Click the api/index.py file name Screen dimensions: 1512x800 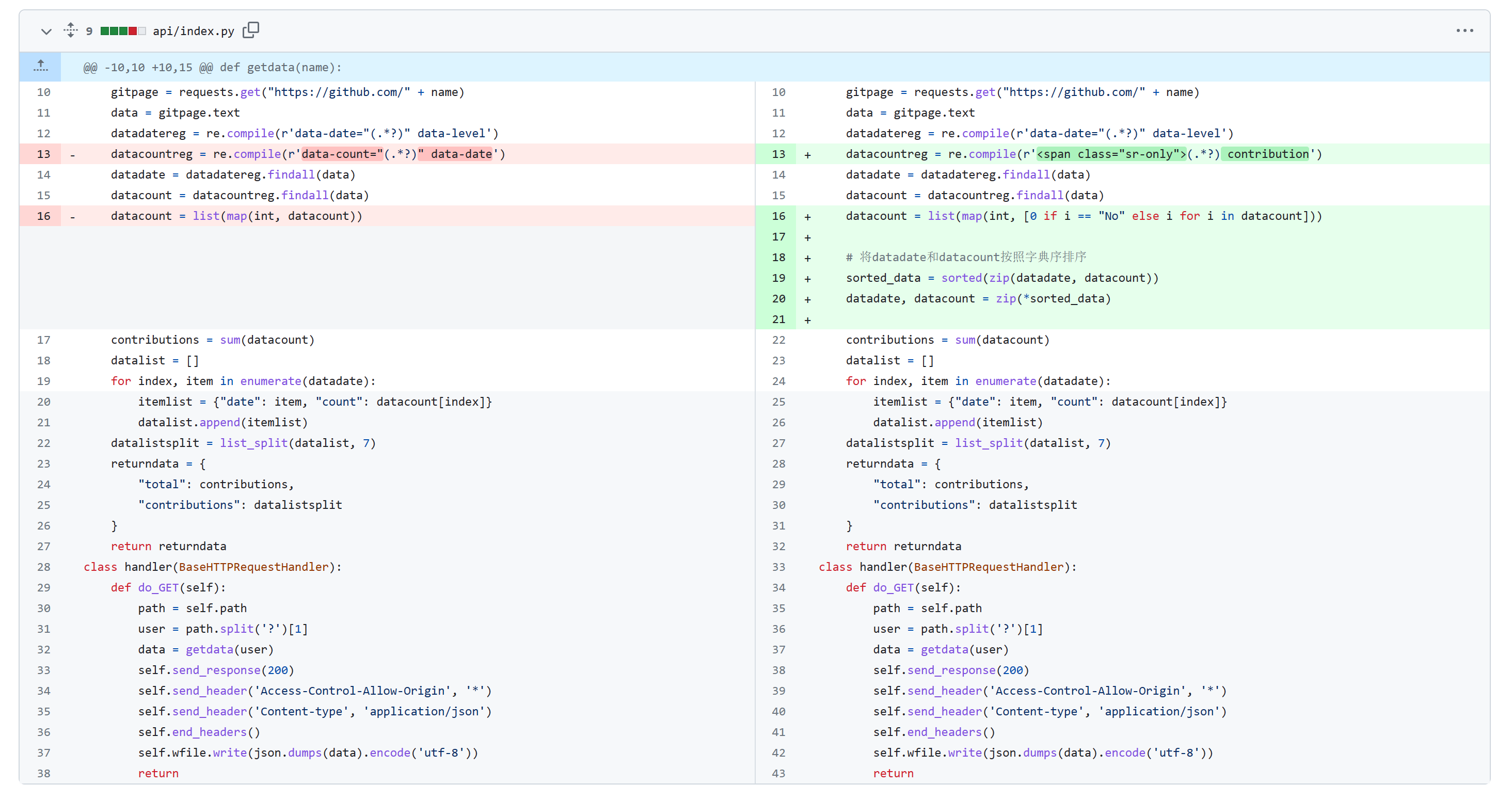[x=193, y=31]
